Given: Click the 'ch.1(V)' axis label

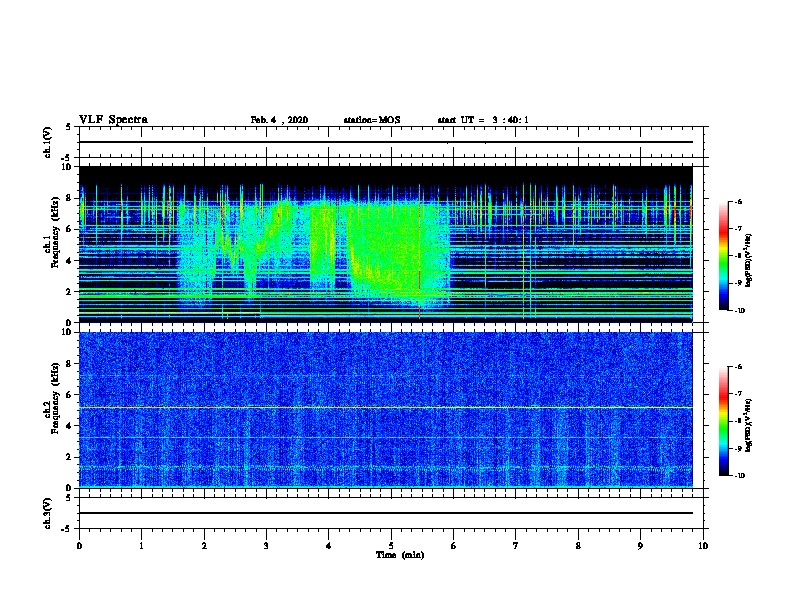Looking at the screenshot, I should [x=47, y=142].
